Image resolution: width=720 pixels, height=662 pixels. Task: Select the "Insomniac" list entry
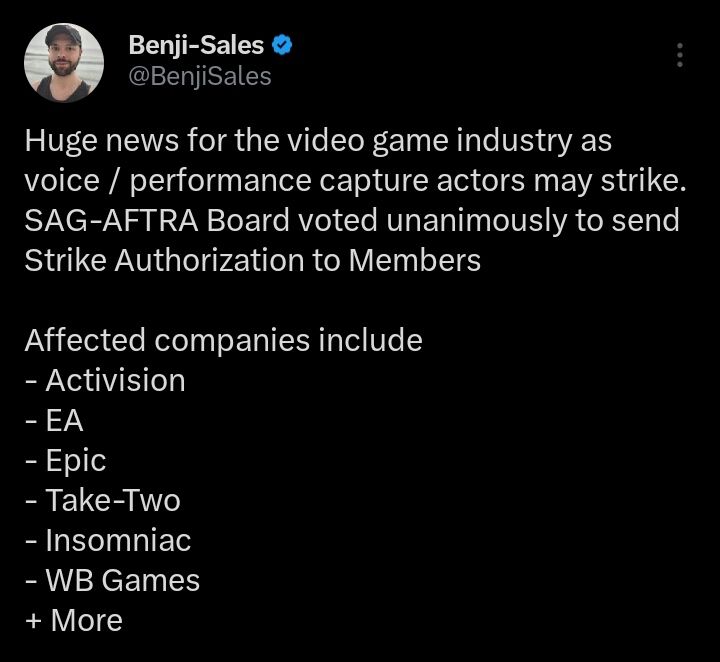pos(118,540)
